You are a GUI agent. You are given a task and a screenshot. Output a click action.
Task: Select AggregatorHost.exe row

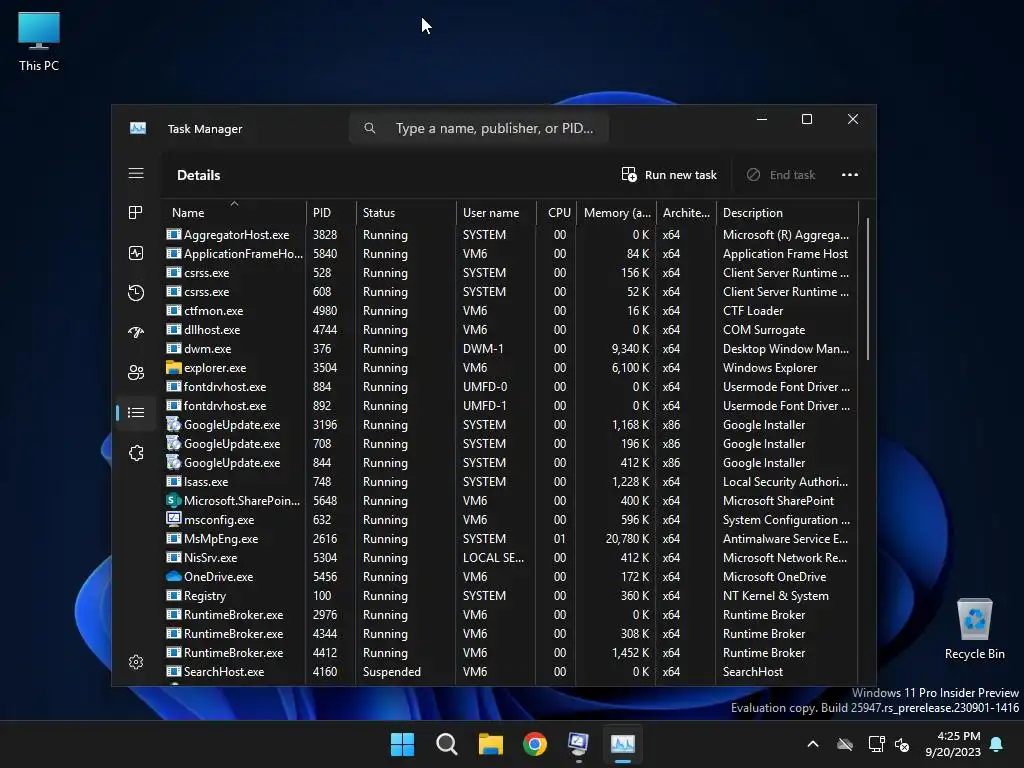pyautogui.click(x=509, y=234)
